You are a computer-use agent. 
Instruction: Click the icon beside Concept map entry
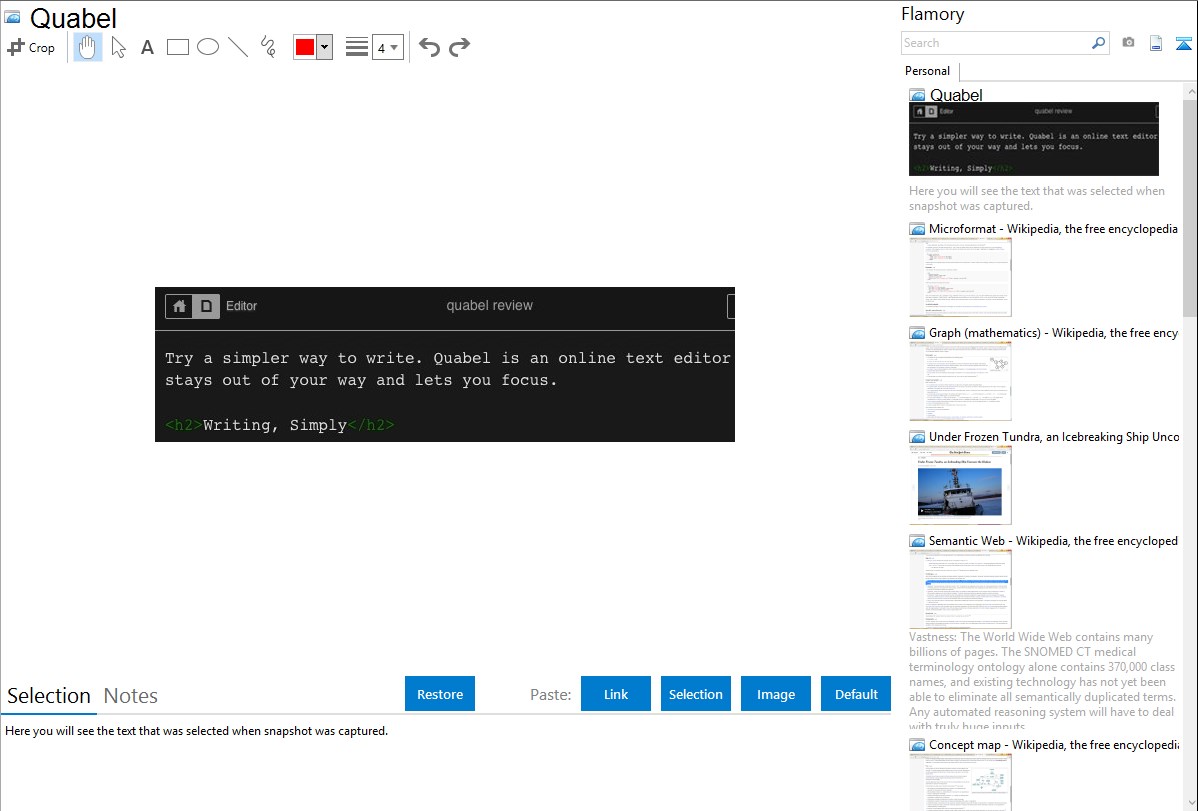point(917,745)
